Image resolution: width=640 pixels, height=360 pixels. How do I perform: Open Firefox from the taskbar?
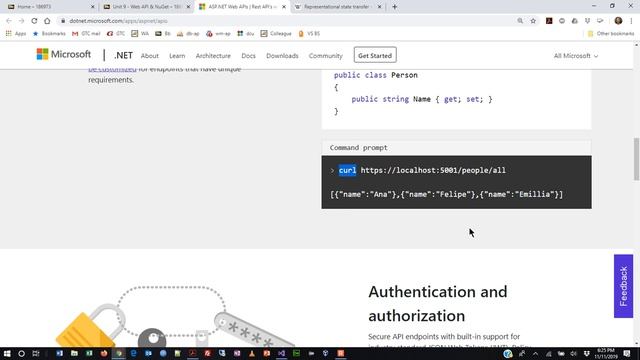[x=104, y=353]
